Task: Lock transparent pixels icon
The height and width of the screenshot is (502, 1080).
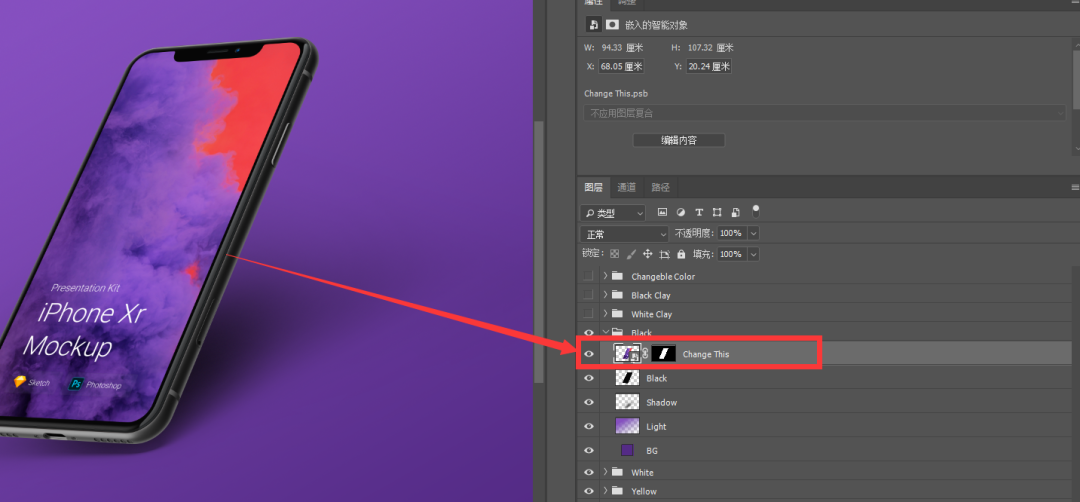Action: [x=614, y=254]
